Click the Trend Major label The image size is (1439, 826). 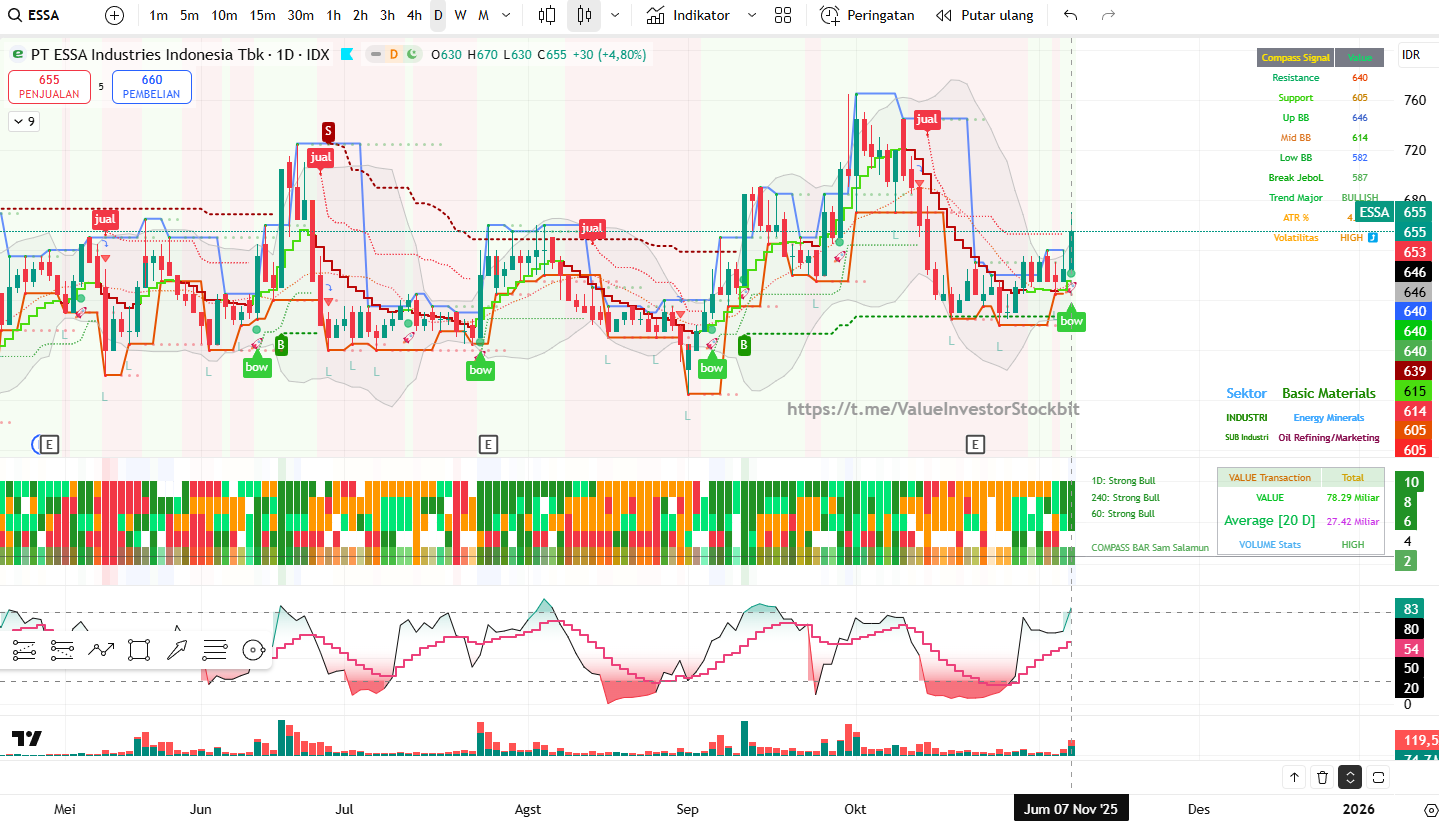click(1296, 198)
